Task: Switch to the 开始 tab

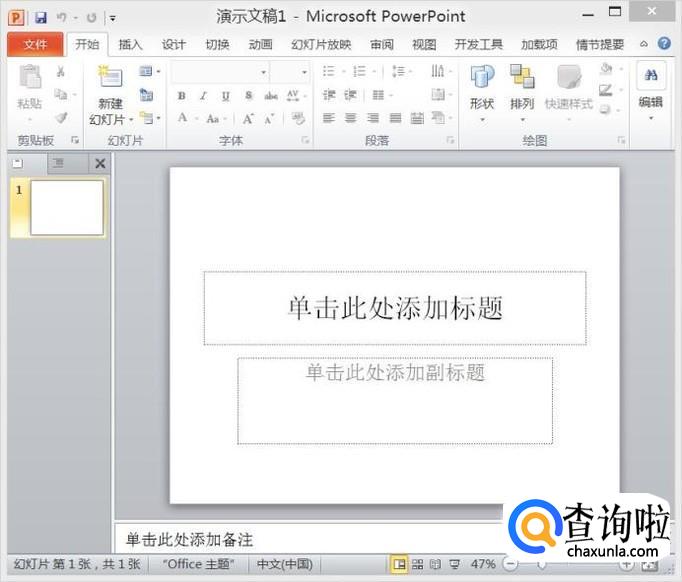Action: pyautogui.click(x=87, y=44)
